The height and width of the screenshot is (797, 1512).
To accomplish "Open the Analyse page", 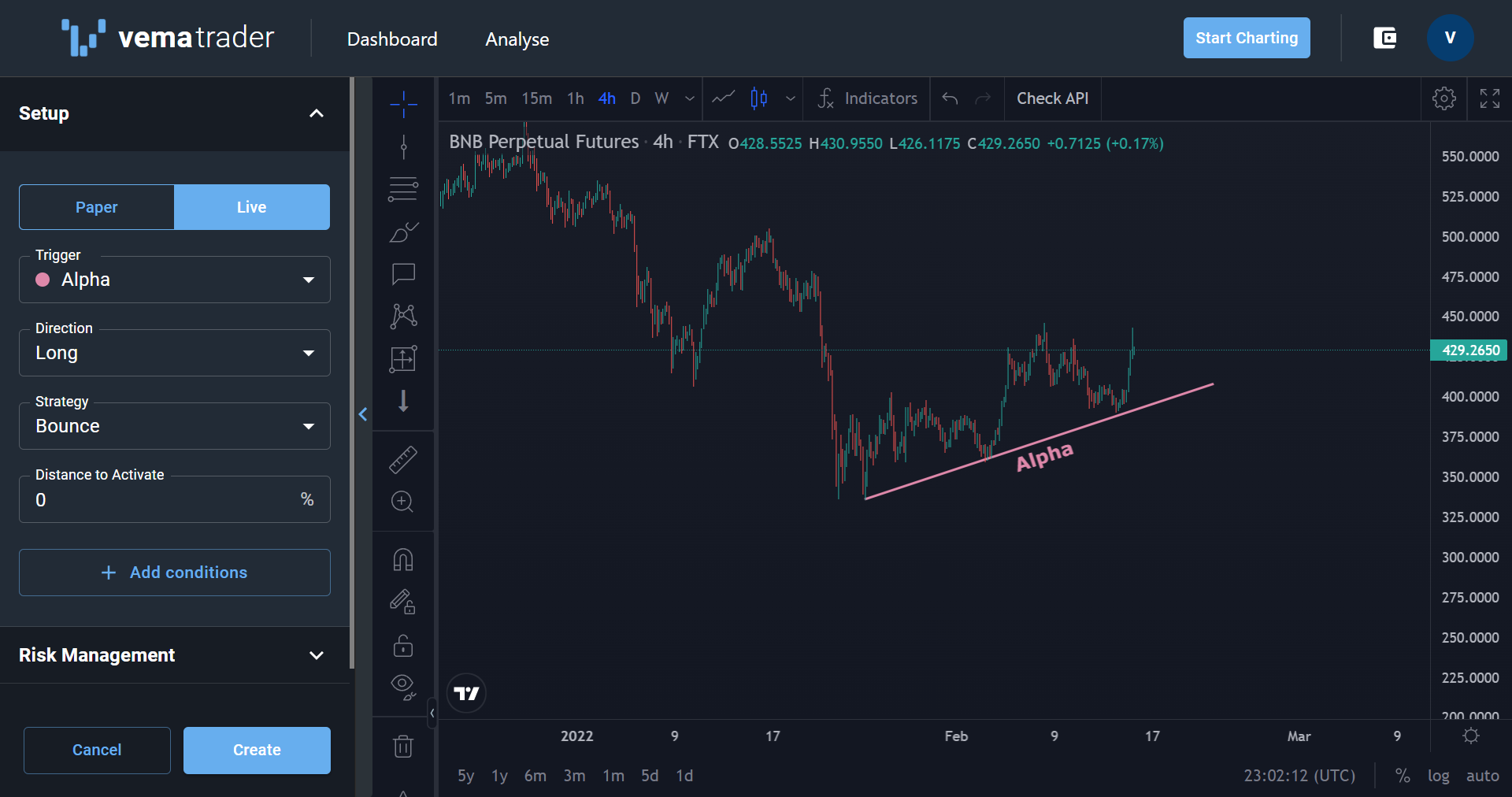I will click(x=517, y=39).
